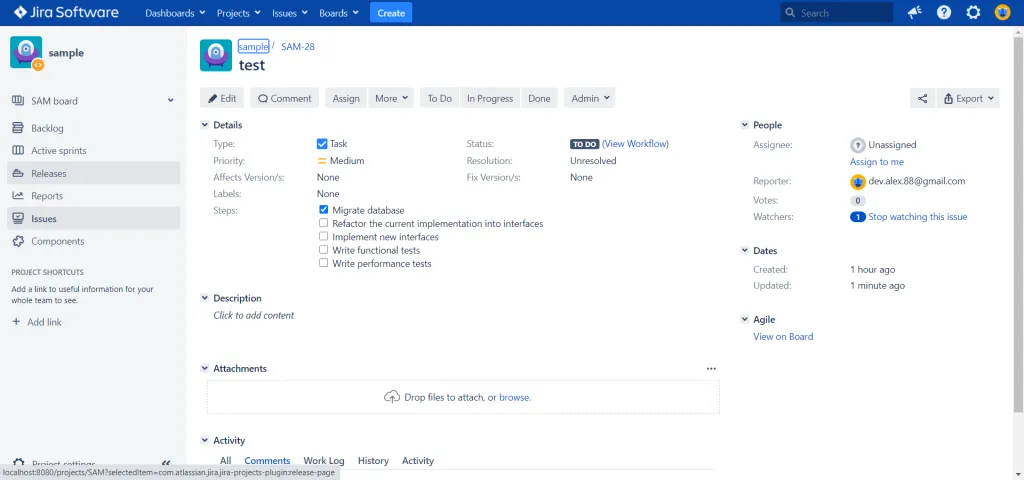Open the More actions dropdown

click(x=391, y=99)
